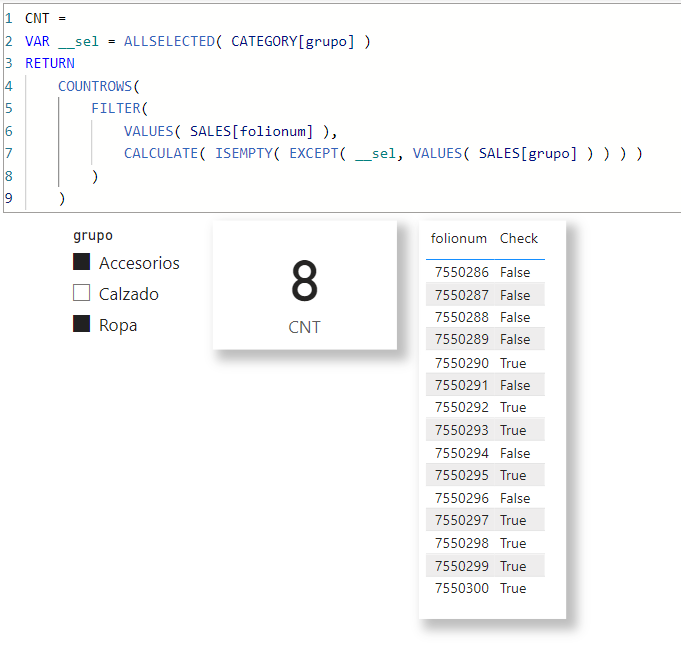Click SALES[folionum] reference in the formula
The height and width of the screenshot is (662, 681).
(x=251, y=131)
